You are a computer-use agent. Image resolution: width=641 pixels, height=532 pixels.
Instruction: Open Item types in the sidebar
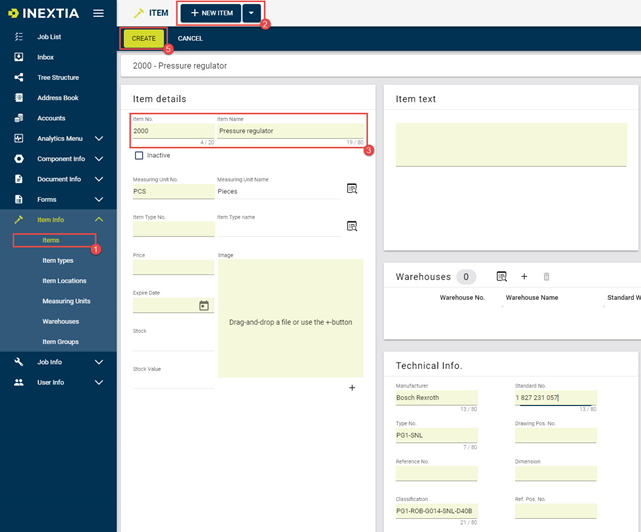pos(58,260)
